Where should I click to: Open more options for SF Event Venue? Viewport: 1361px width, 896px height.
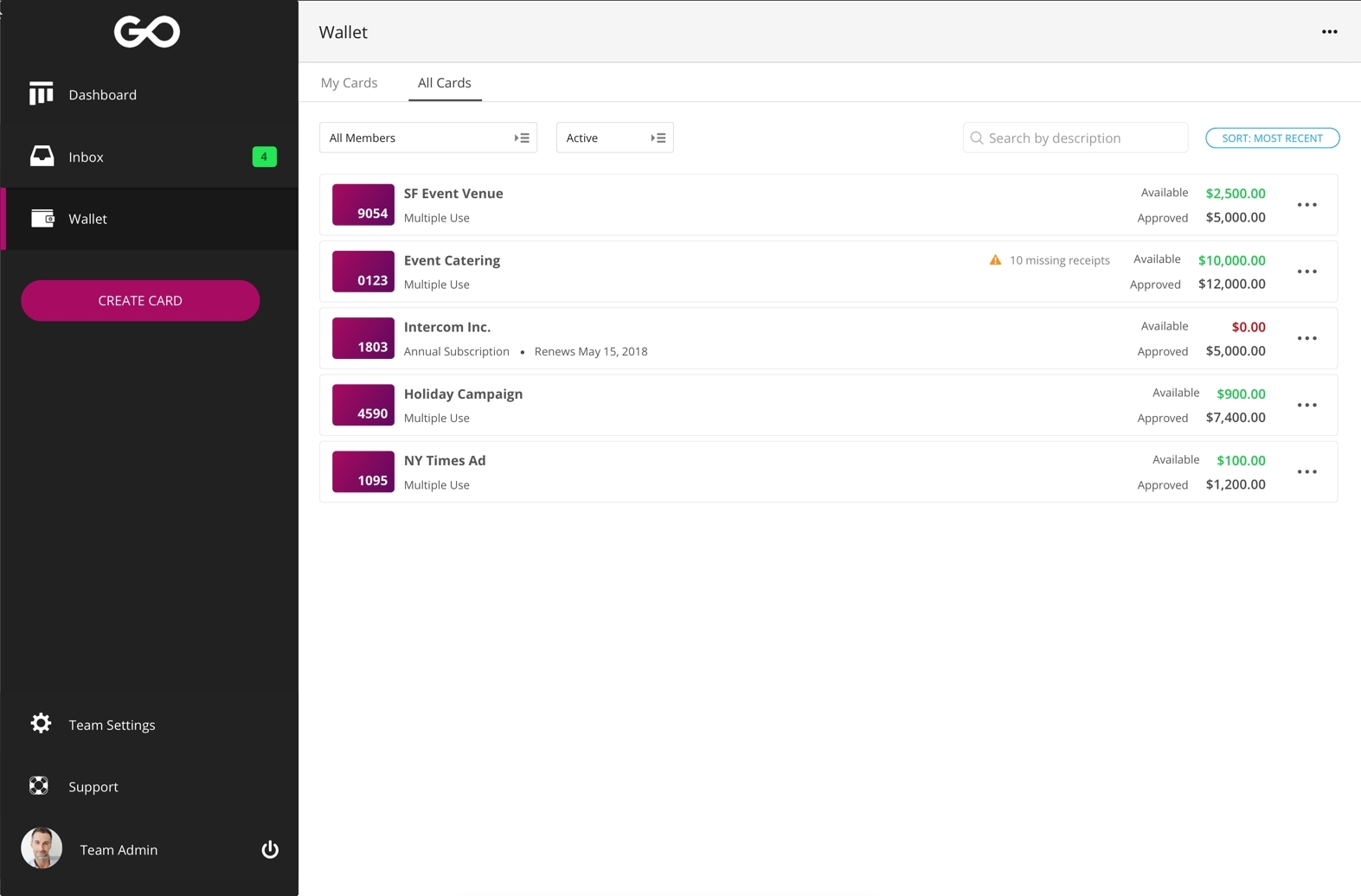[x=1306, y=205]
